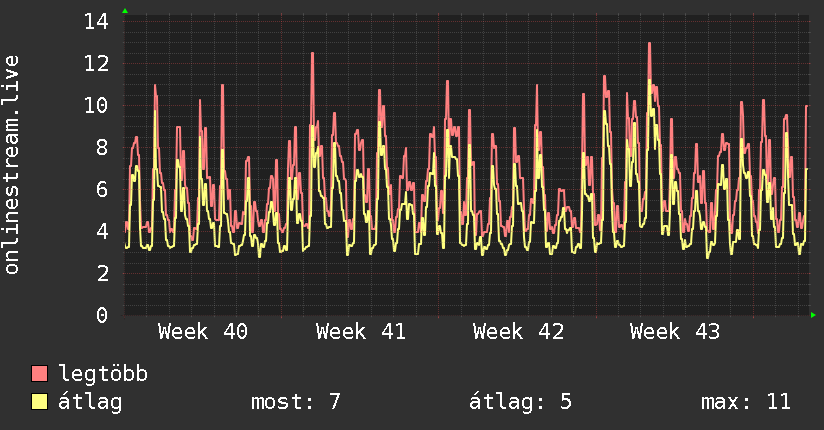Click the green arrow at x-axis end

pyautogui.click(x=813, y=315)
